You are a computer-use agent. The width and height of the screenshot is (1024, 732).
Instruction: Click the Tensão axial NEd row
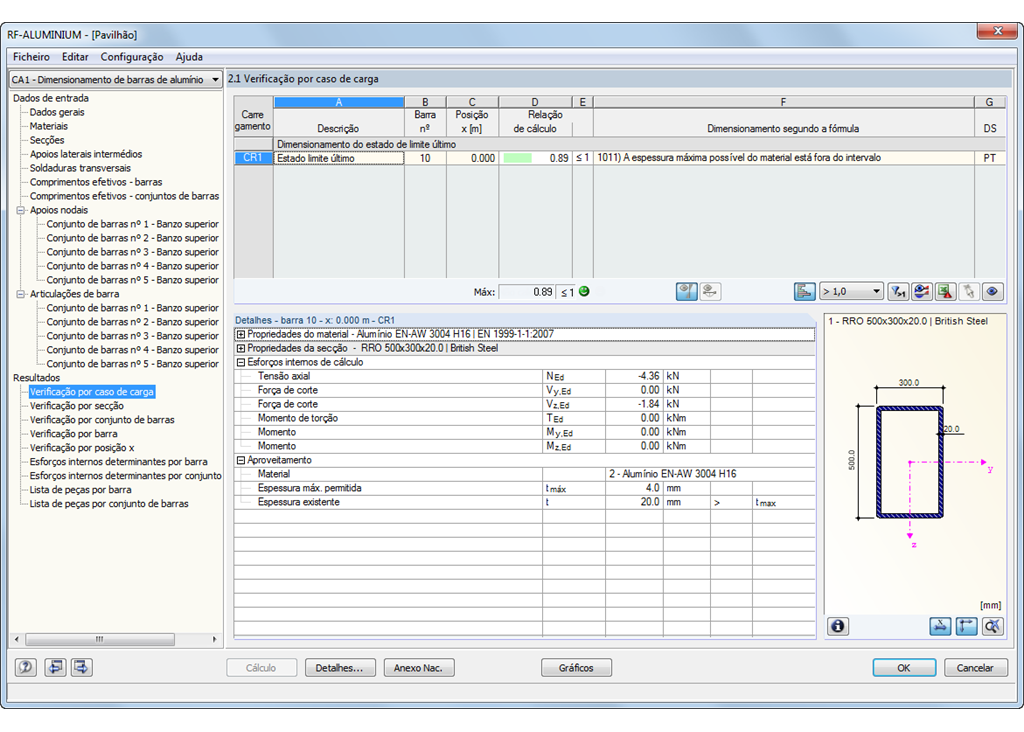pos(524,376)
